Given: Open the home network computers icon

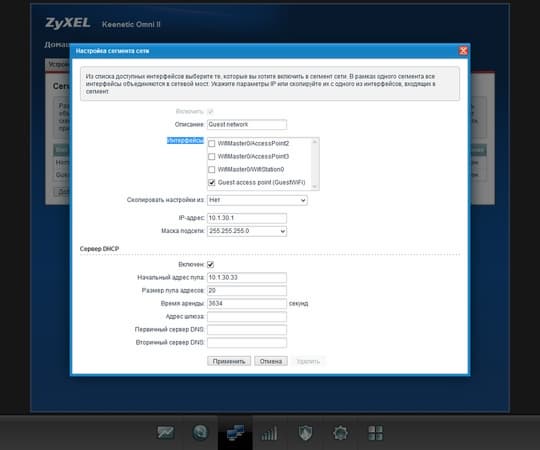Looking at the screenshot, I should coord(235,432).
